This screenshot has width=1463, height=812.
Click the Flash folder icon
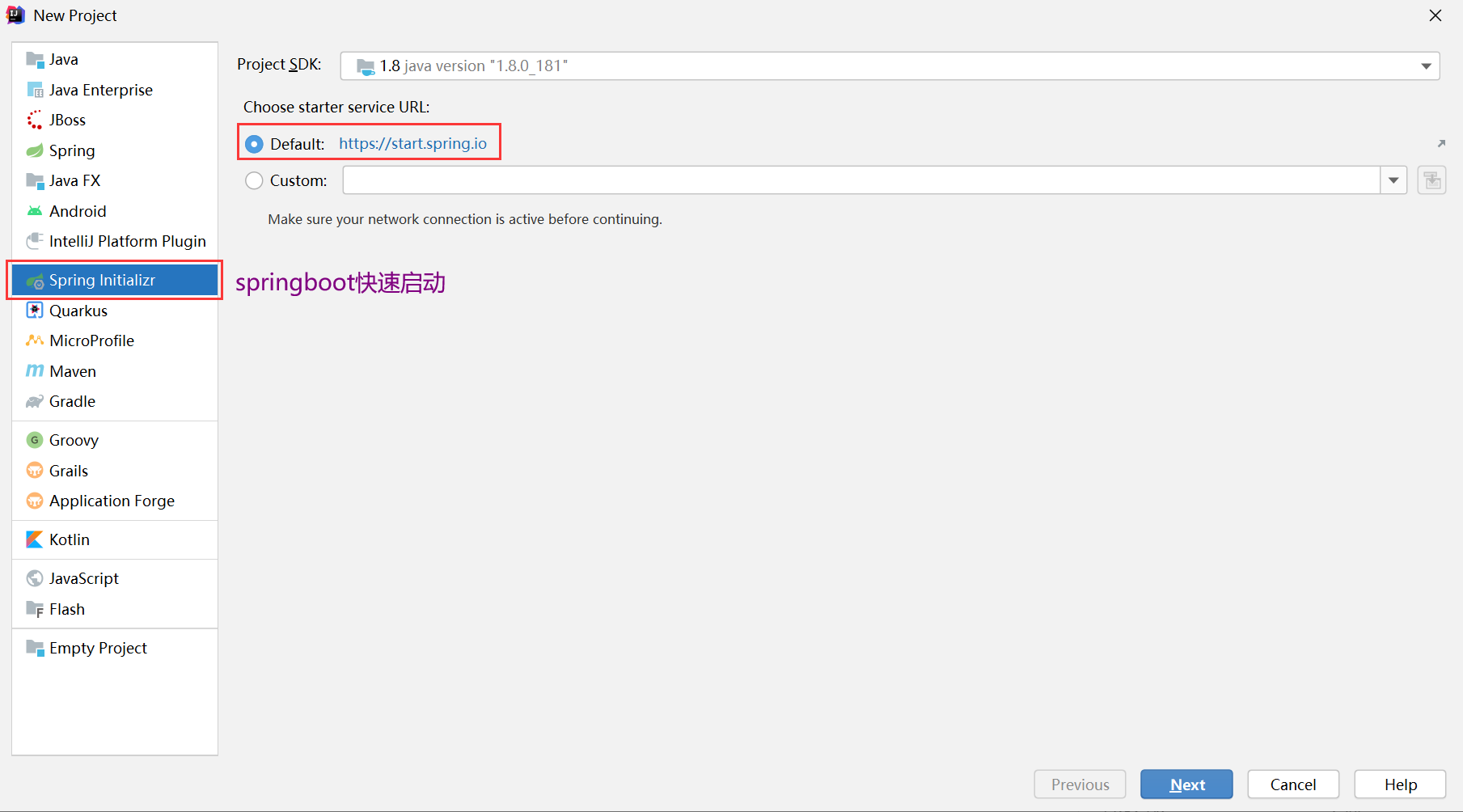(x=35, y=609)
